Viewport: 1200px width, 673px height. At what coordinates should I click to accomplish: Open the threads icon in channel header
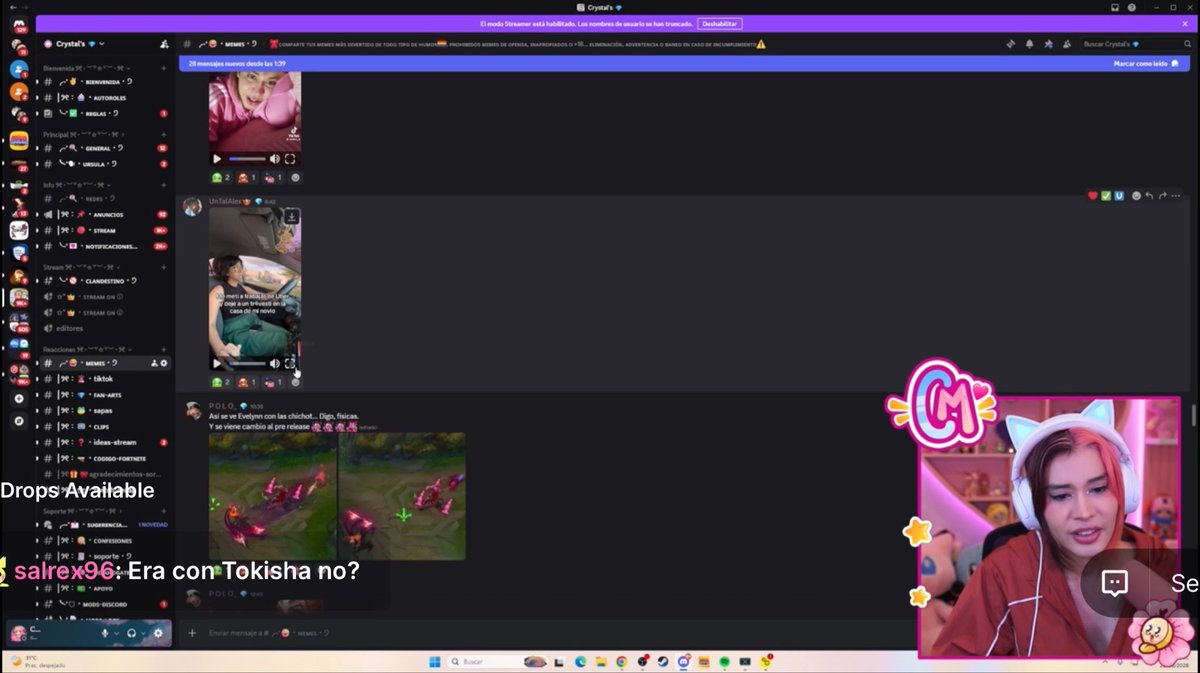(1011, 44)
